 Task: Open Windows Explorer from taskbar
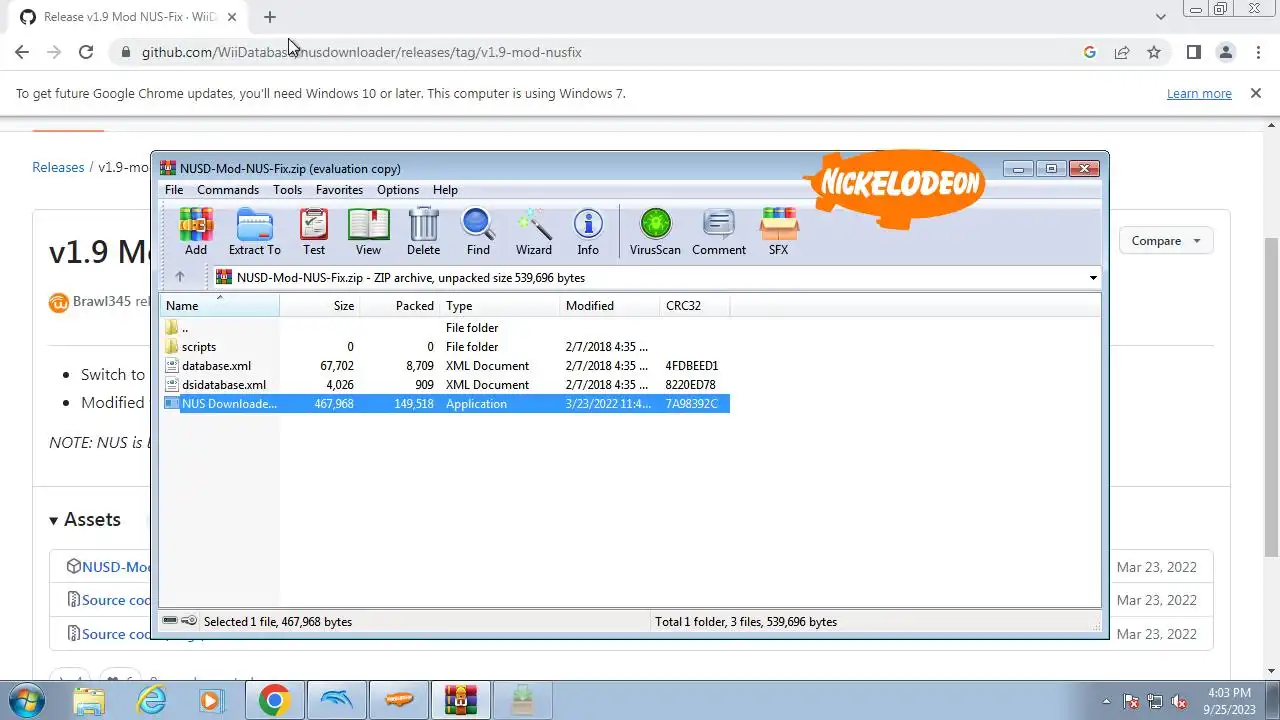tap(89, 700)
